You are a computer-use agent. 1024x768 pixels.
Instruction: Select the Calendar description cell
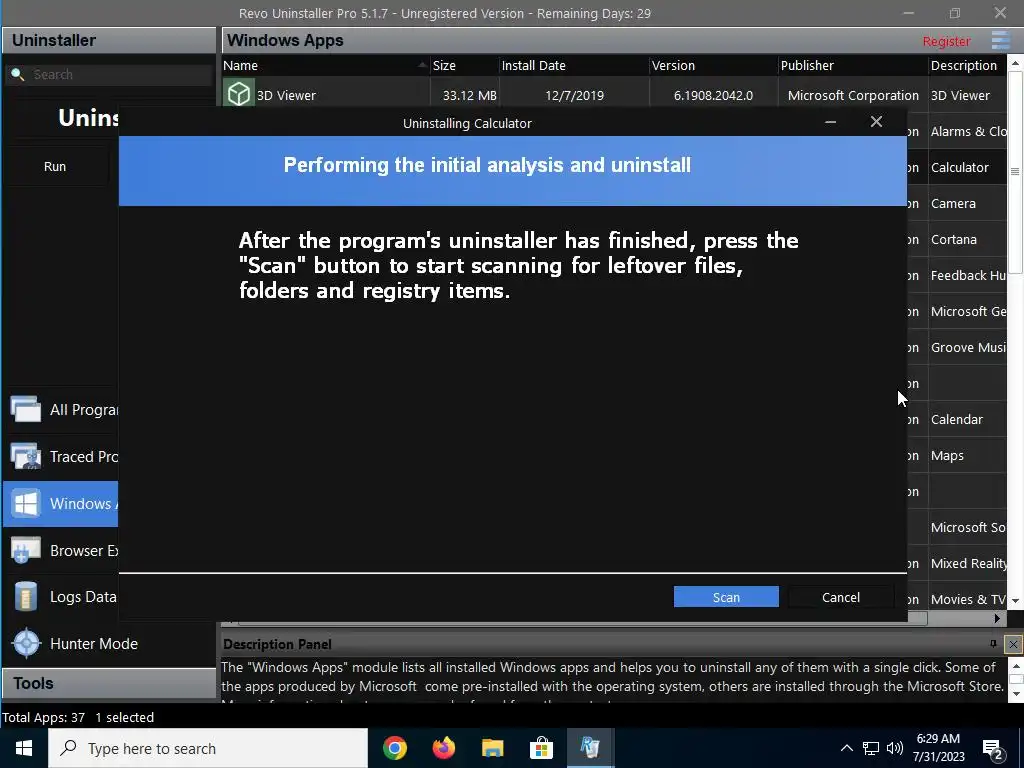pos(967,419)
